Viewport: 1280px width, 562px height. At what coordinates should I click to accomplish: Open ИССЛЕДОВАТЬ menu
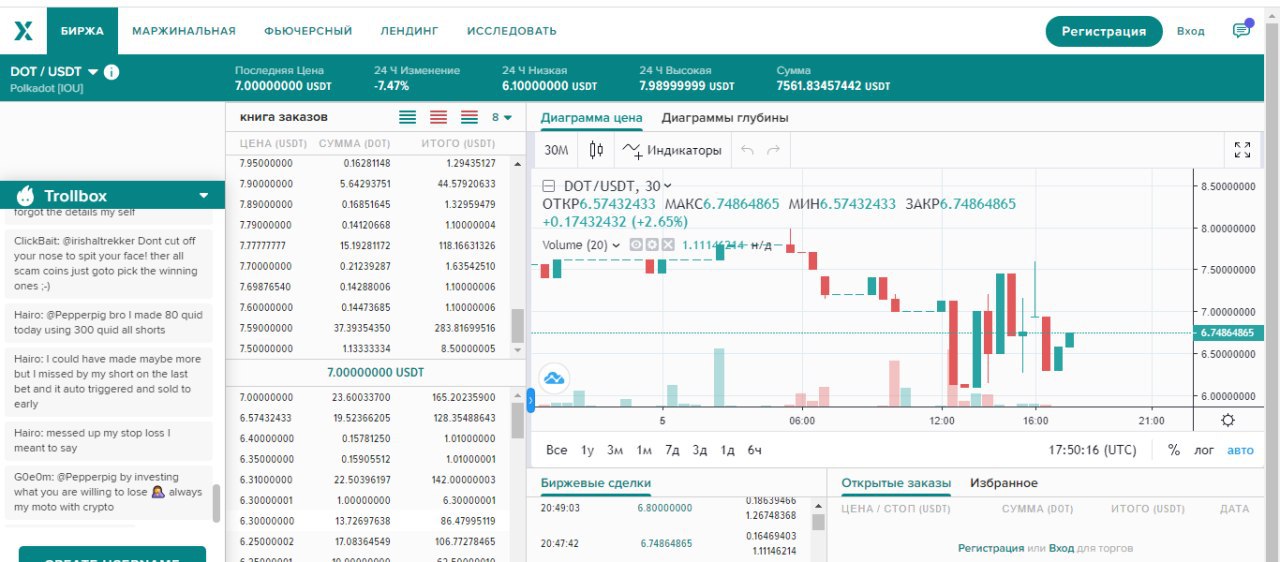[x=512, y=31]
